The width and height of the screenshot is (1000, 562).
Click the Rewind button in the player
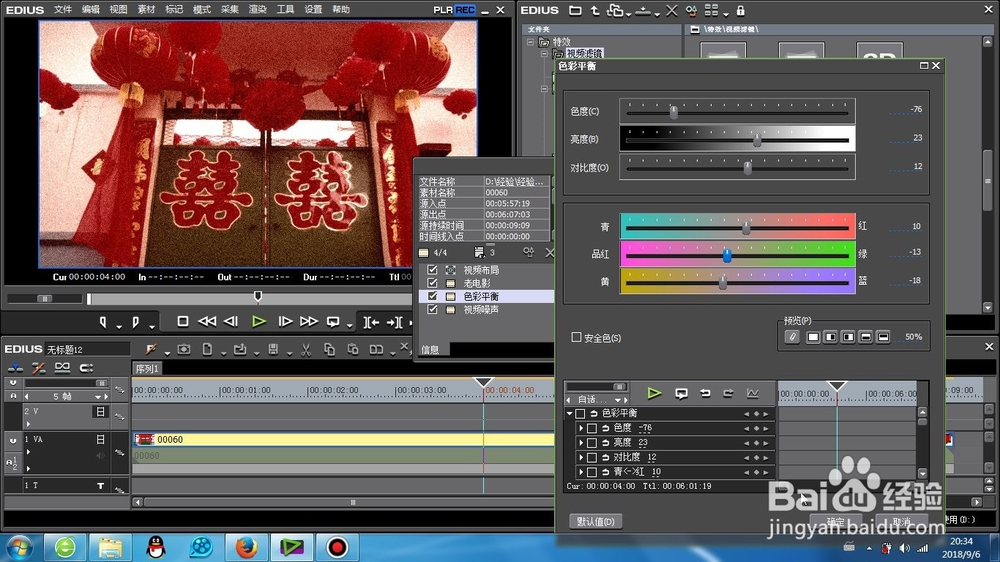pos(207,322)
